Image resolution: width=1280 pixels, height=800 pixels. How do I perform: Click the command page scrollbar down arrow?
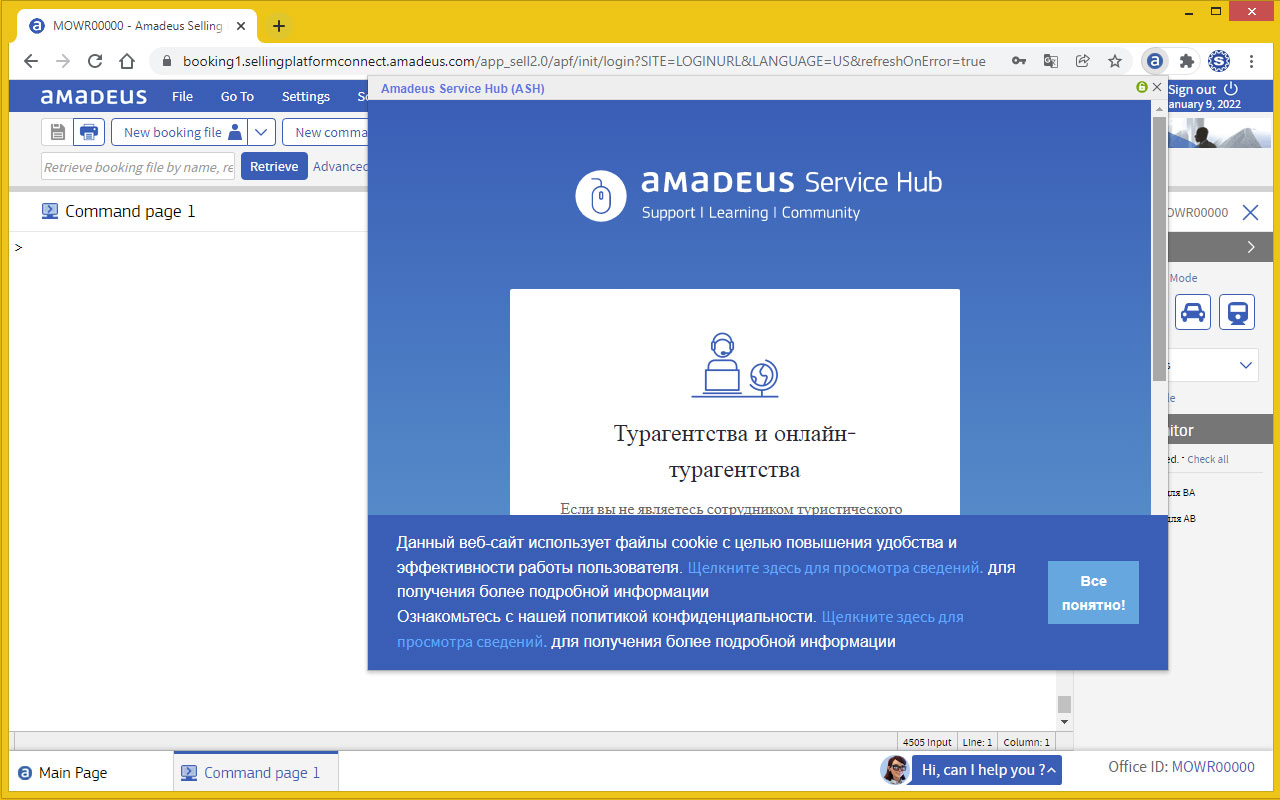coord(1064,722)
